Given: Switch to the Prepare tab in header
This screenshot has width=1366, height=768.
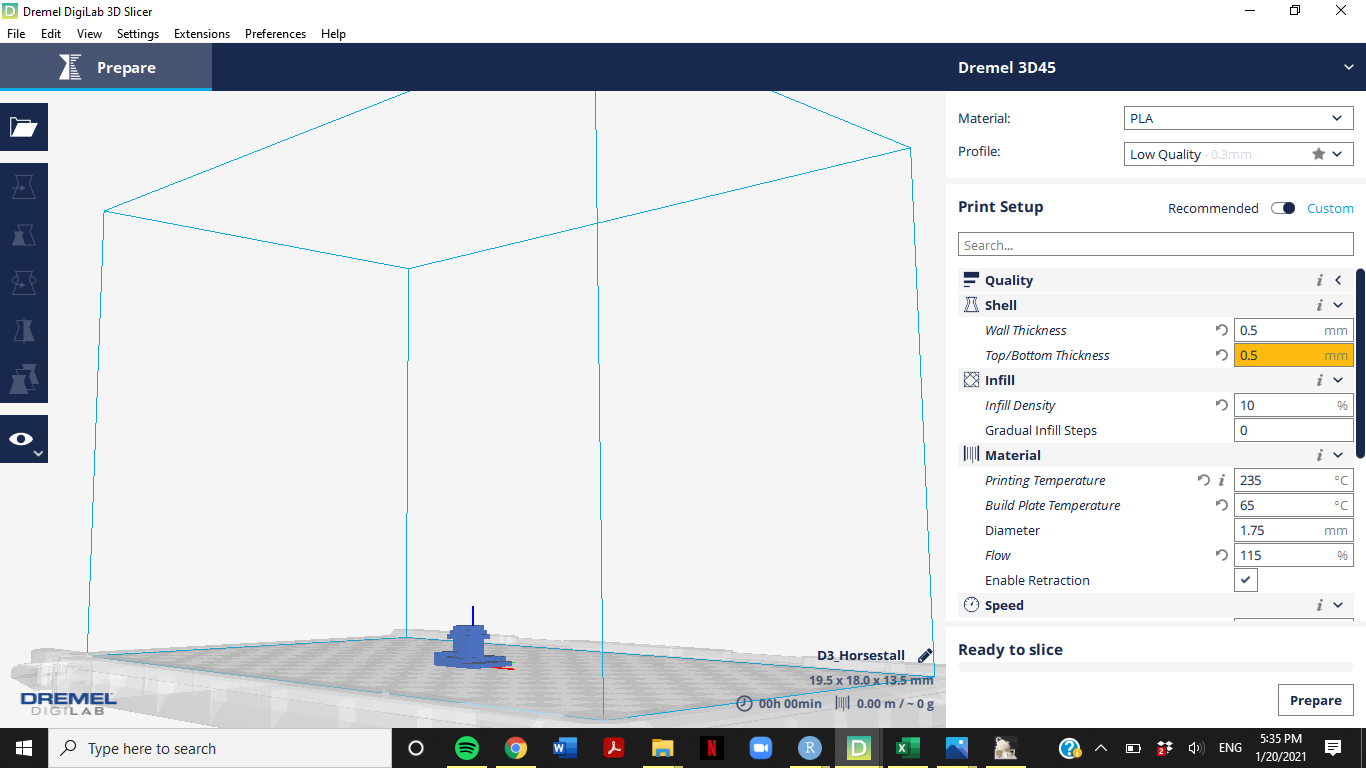Looking at the screenshot, I should (106, 67).
